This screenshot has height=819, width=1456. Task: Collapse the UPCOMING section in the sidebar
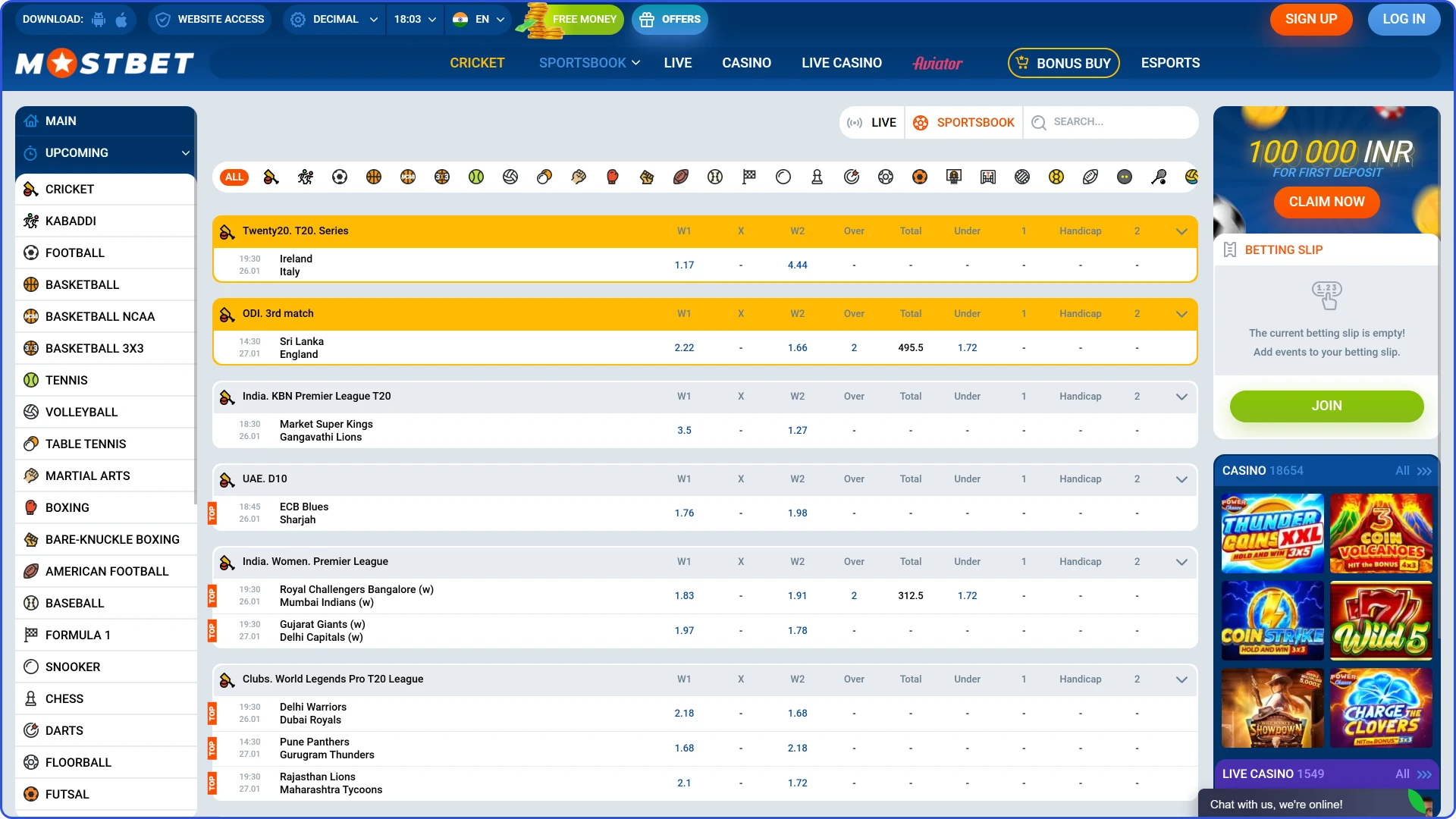tap(185, 153)
